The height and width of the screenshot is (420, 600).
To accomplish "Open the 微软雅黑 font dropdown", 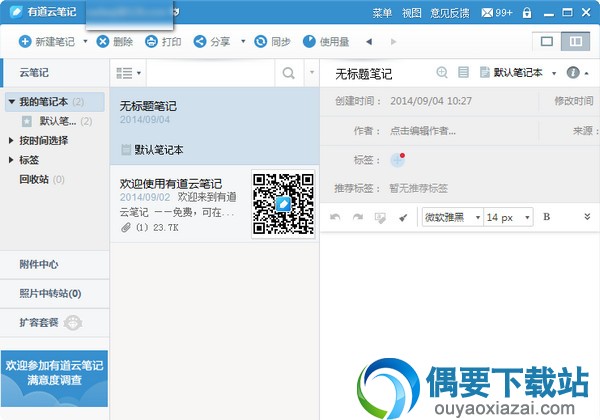I will 453,217.
